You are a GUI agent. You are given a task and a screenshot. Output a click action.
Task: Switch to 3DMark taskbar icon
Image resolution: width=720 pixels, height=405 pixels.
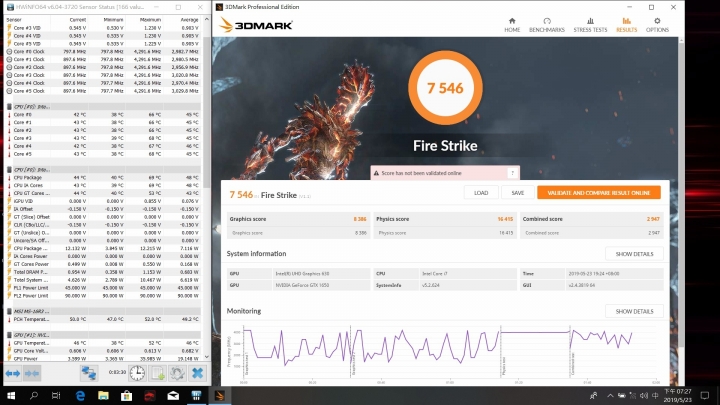219,395
